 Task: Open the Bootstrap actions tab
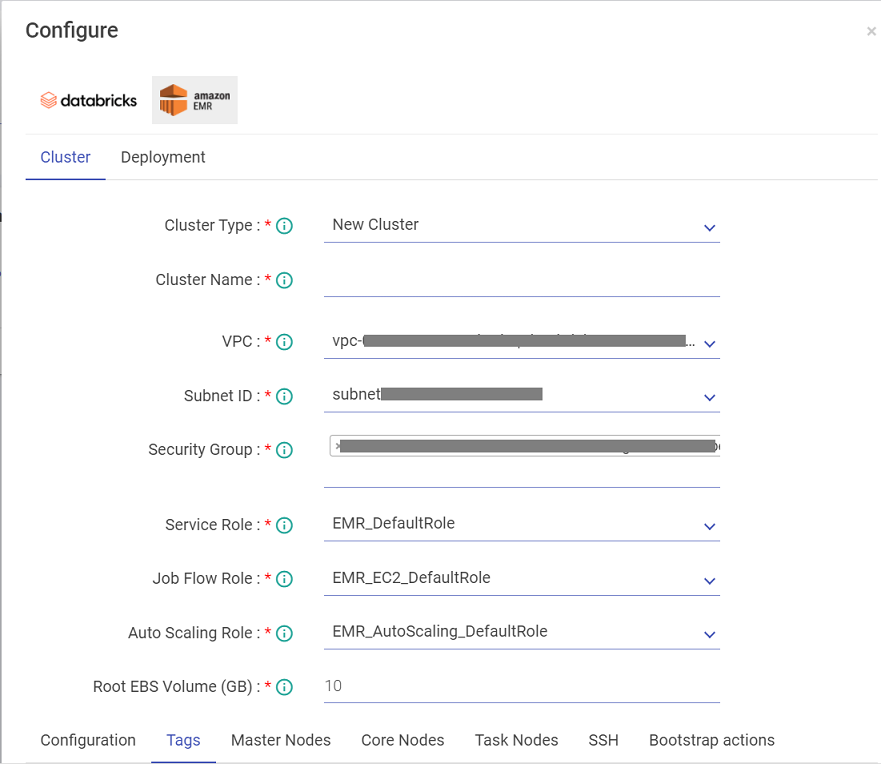click(712, 740)
